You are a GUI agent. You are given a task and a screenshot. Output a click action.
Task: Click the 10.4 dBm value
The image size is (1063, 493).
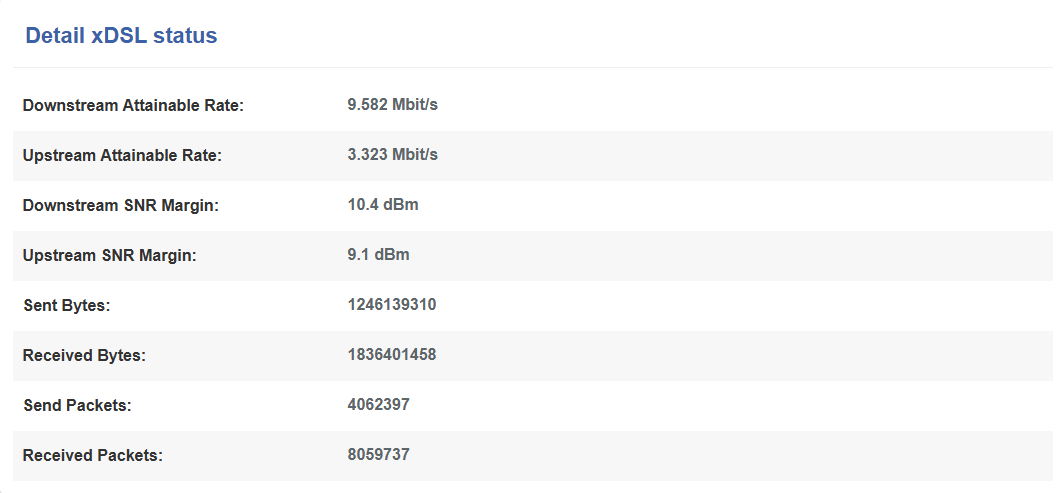point(383,205)
